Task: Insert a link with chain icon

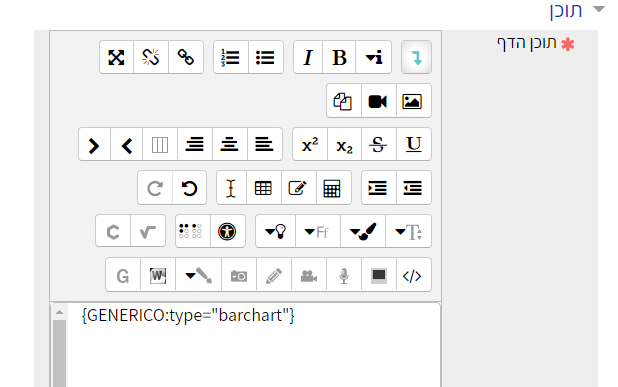Action: point(186,57)
